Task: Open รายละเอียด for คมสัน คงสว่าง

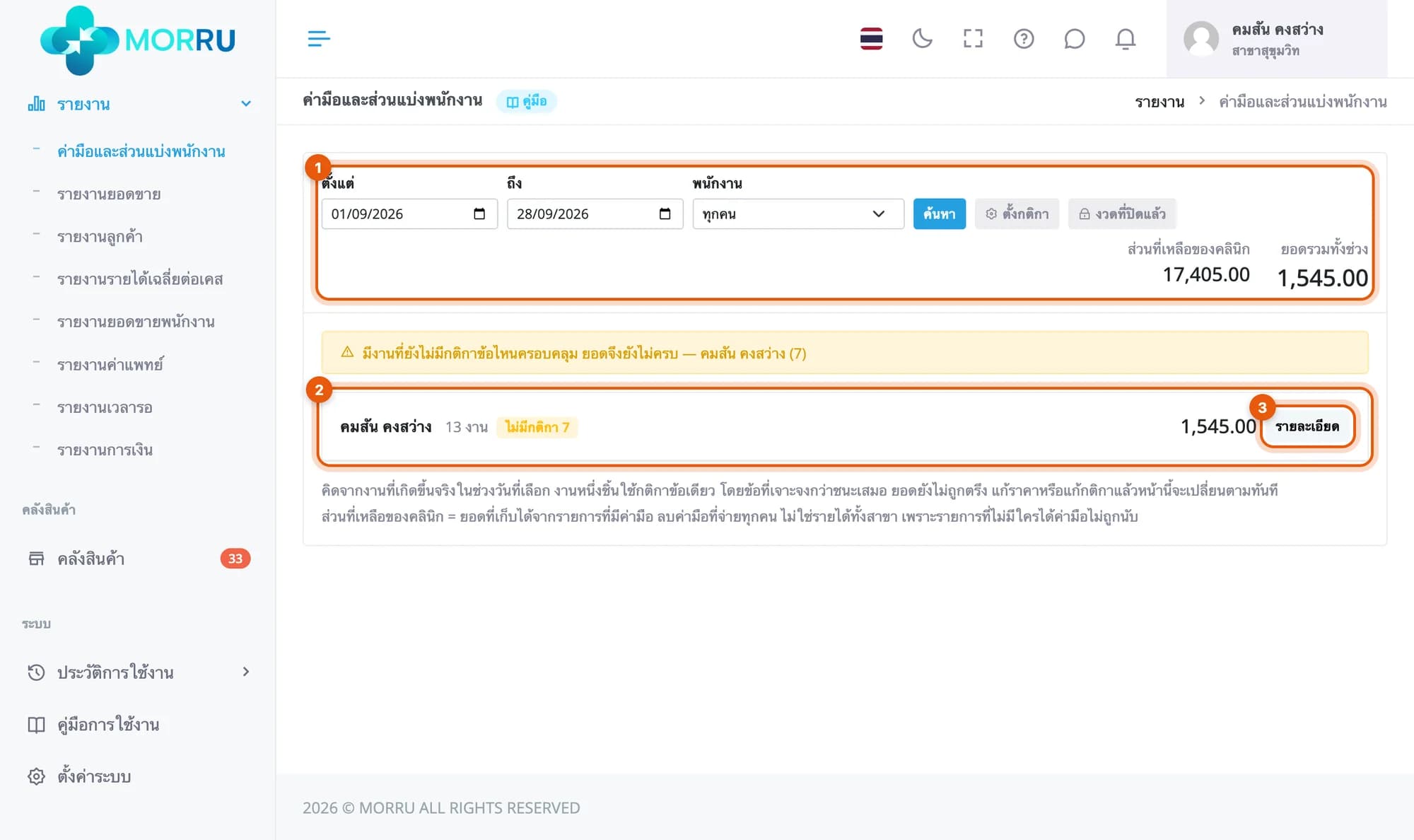Action: pos(1307,426)
